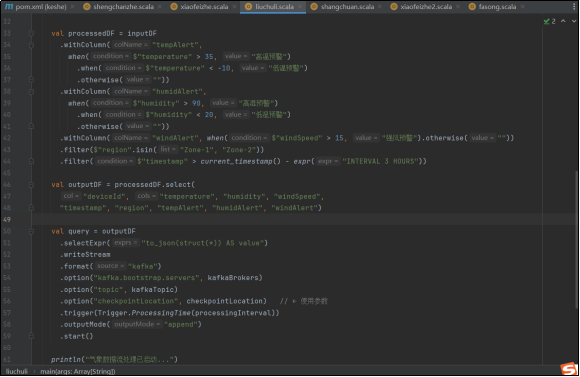
Task: Close the shangchuan.scala tab
Action: point(380,7)
